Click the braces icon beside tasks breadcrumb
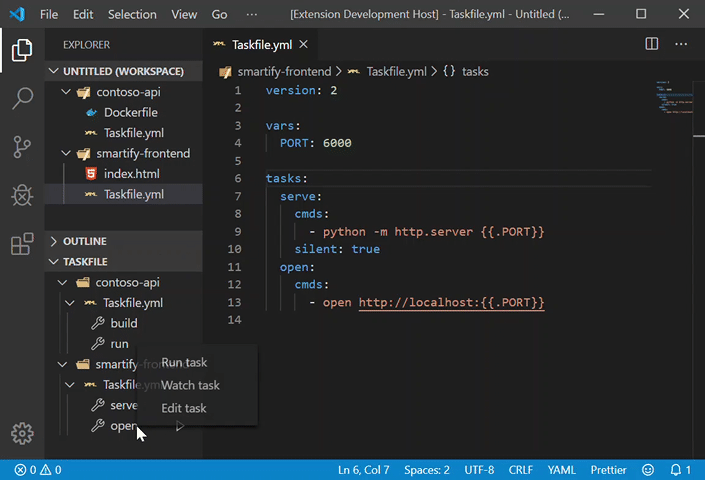This screenshot has height=480, width=705. pos(449,71)
